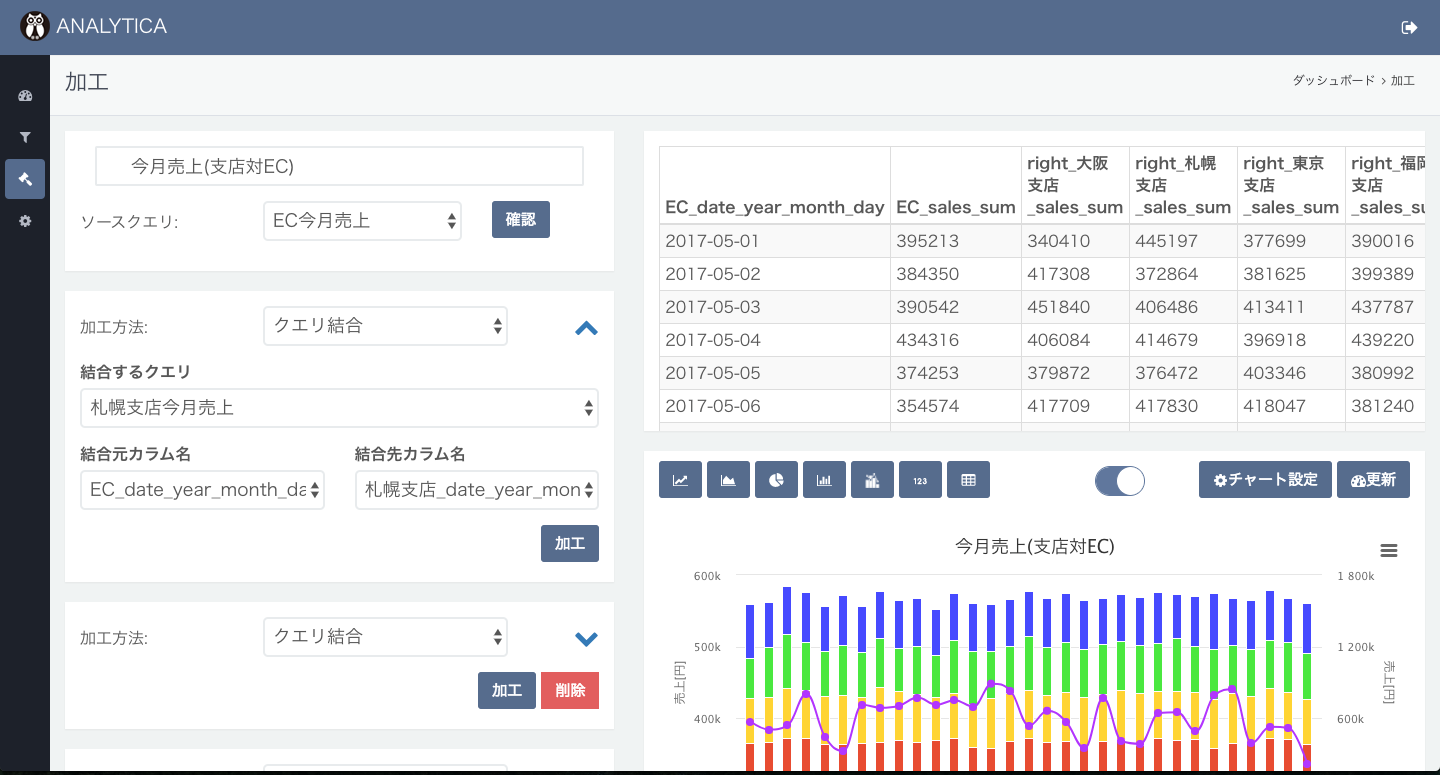Switch to table view icon
Screen dimensions: 1440x775
point(968,480)
